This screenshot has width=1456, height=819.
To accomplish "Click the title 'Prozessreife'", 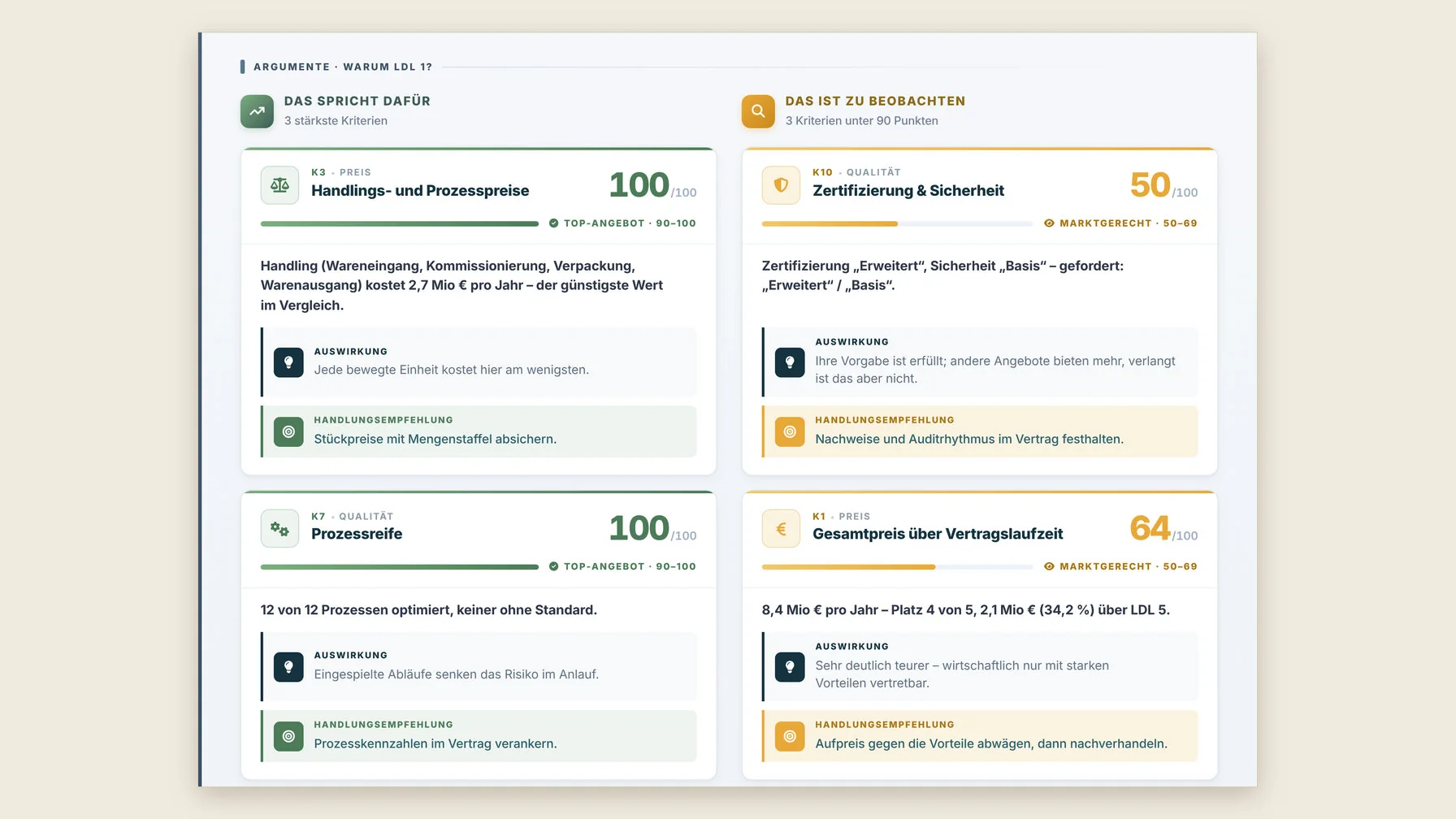I will pos(357,534).
